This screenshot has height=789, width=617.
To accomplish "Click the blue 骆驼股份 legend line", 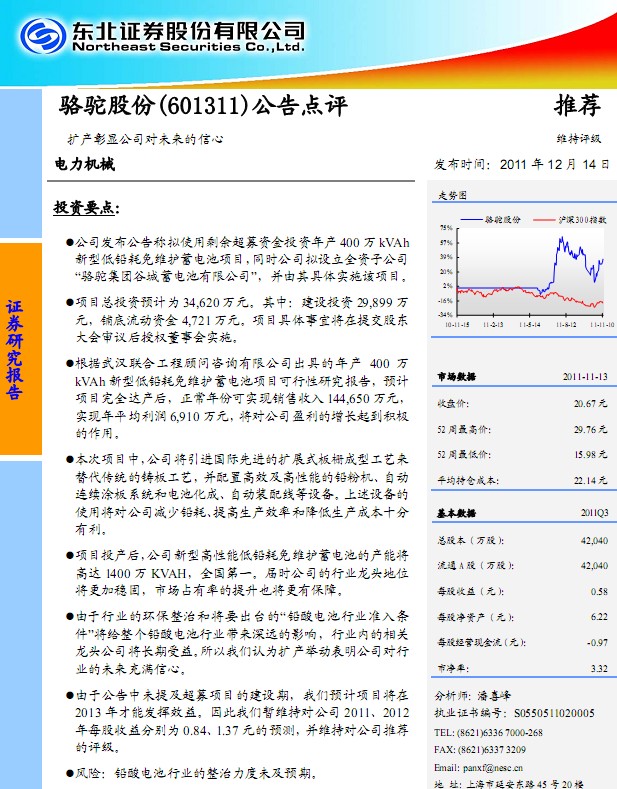I will pos(471,217).
